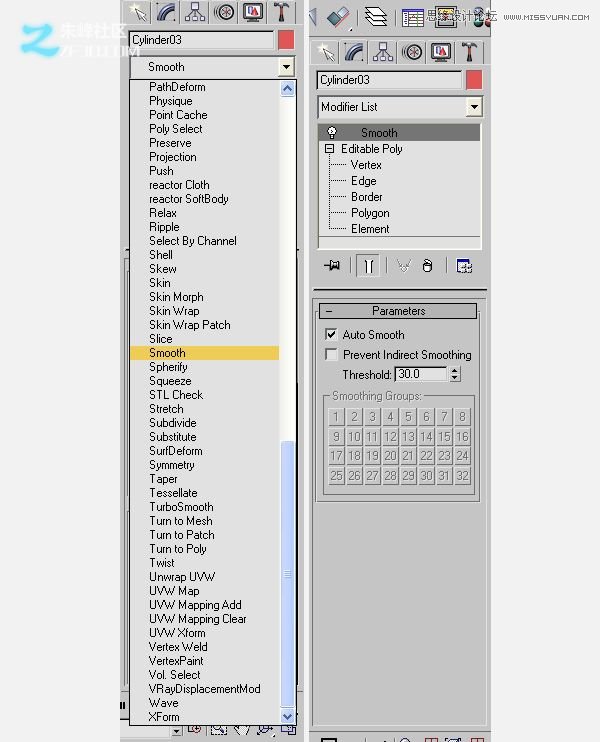Open the Motion panel tab in left panel
Viewport: 600px width, 742px height.
tap(224, 12)
